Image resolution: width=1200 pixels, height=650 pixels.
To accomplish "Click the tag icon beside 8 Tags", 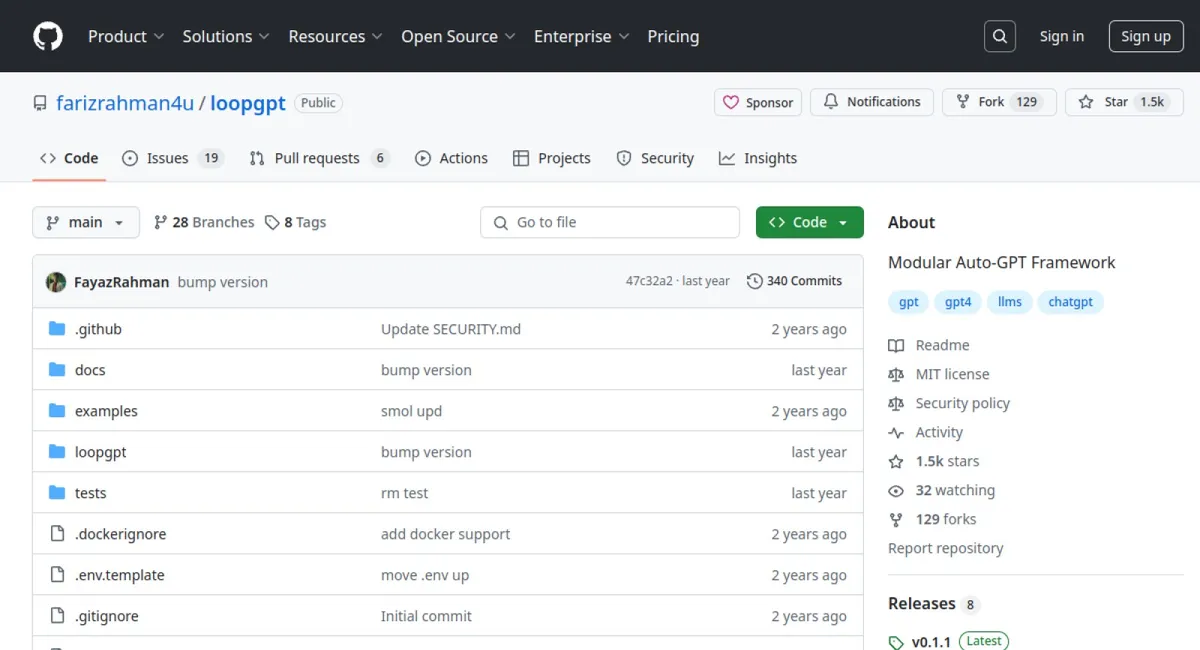I will tap(272, 222).
